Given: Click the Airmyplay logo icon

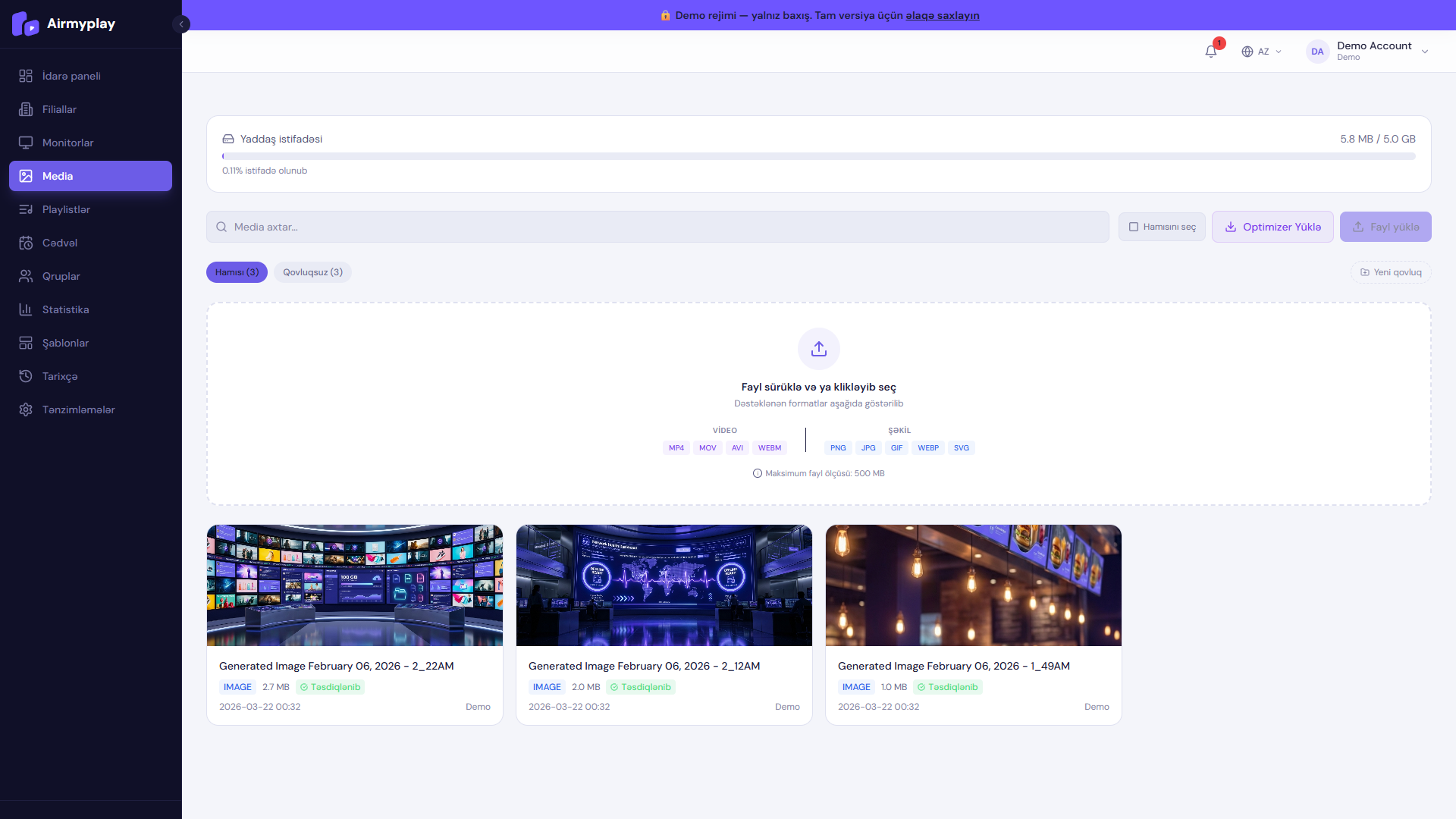Looking at the screenshot, I should tap(25, 24).
